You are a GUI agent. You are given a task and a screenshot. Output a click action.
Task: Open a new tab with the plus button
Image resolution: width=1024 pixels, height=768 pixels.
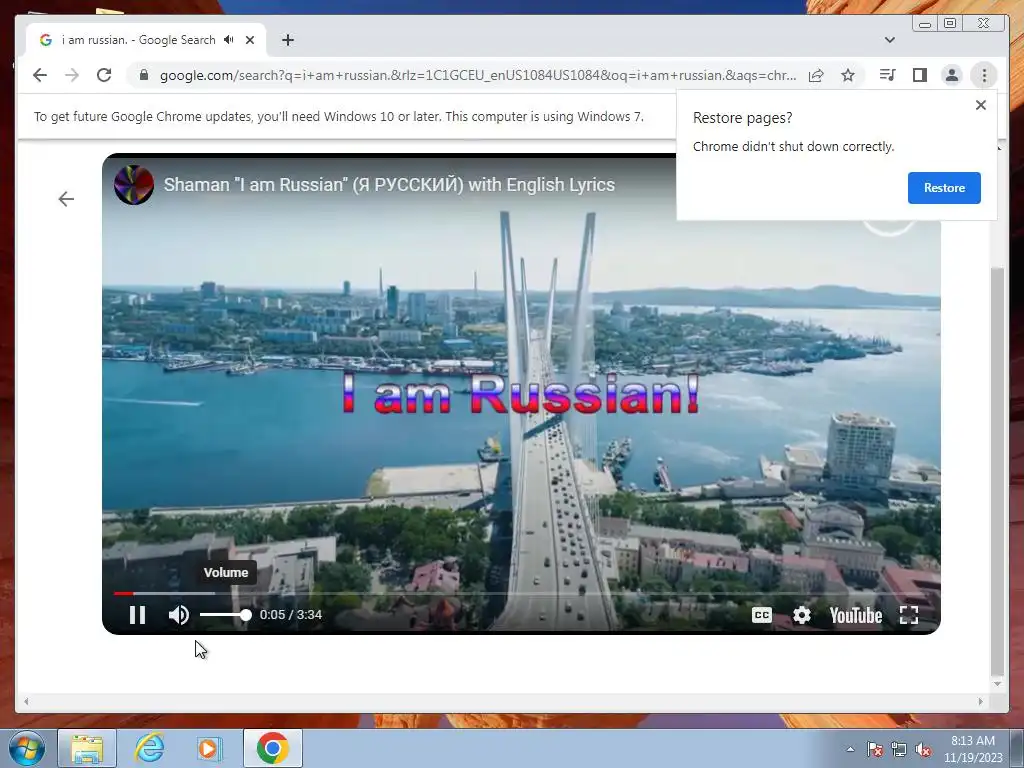coord(288,40)
